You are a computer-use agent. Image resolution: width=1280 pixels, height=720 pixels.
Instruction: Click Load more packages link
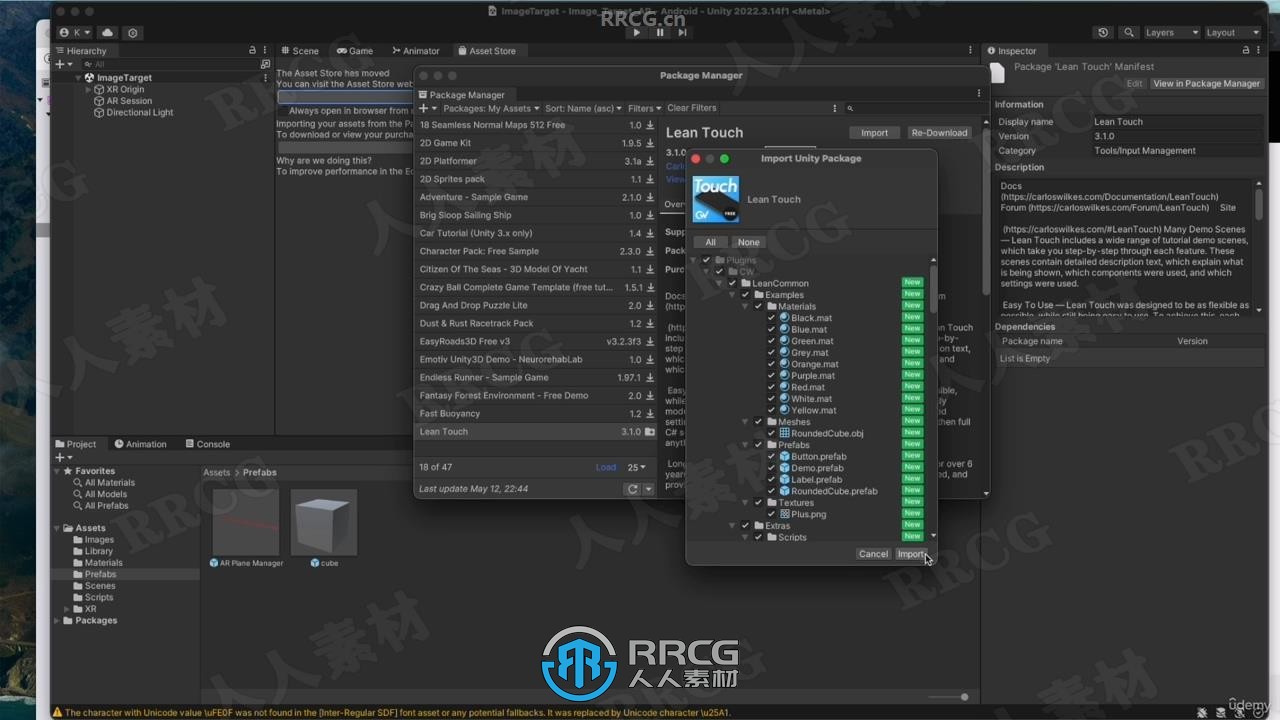tap(606, 467)
